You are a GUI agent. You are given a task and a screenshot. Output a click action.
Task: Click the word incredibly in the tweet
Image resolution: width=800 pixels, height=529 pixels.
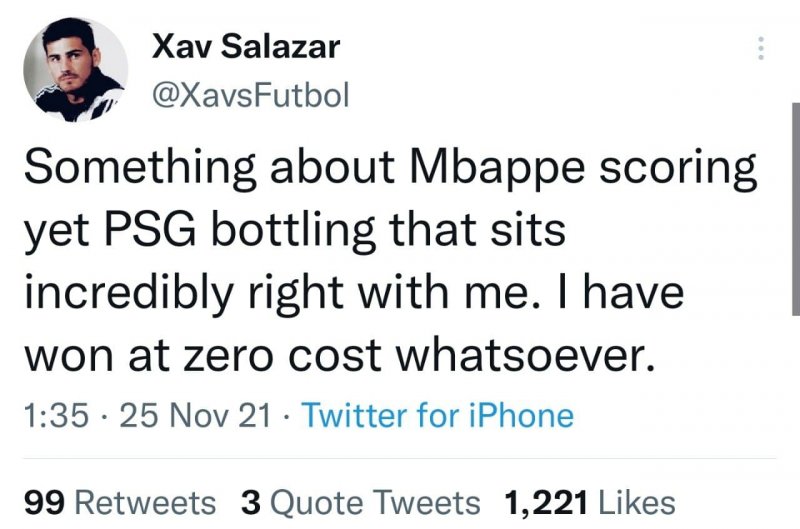(x=127, y=292)
